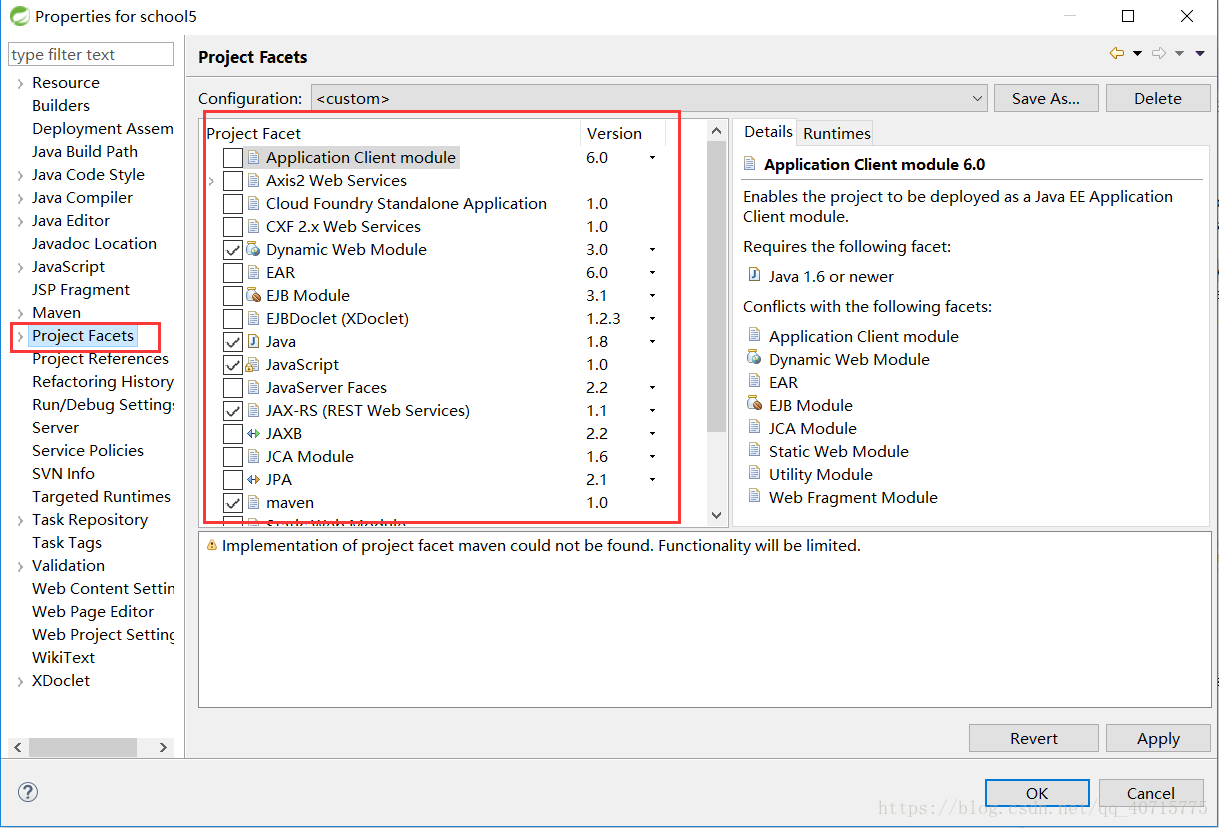The width and height of the screenshot is (1219, 828).
Task: Click the forward navigation arrow icon
Action: pyautogui.click(x=1159, y=53)
